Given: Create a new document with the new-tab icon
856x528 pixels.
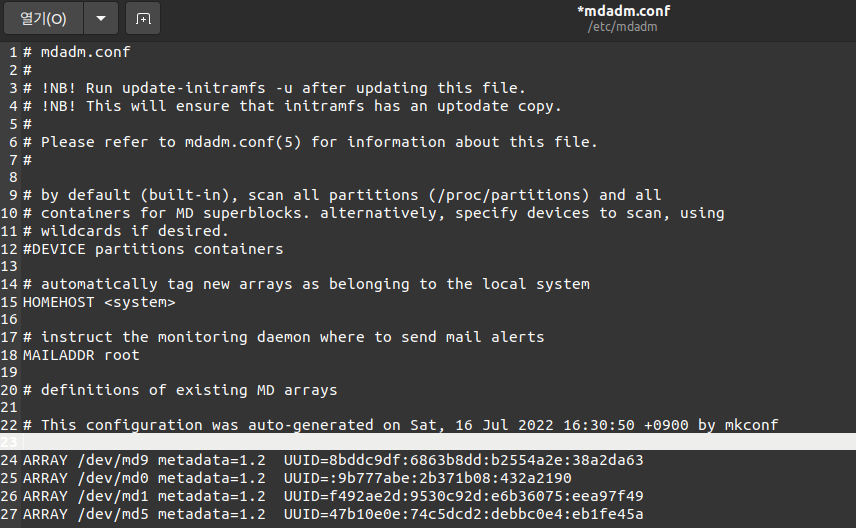Looking at the screenshot, I should (x=143, y=19).
